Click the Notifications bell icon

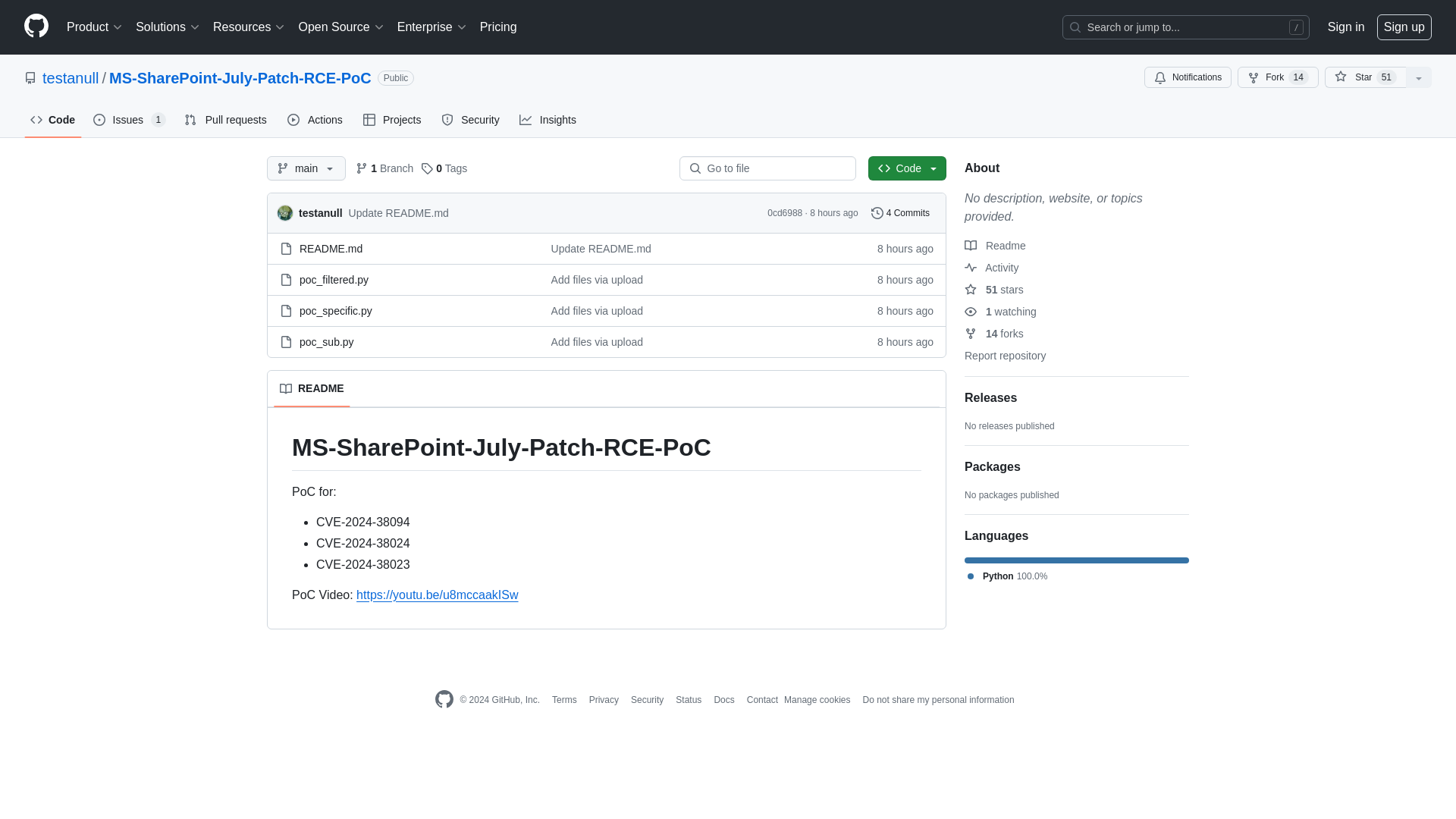point(1160,77)
